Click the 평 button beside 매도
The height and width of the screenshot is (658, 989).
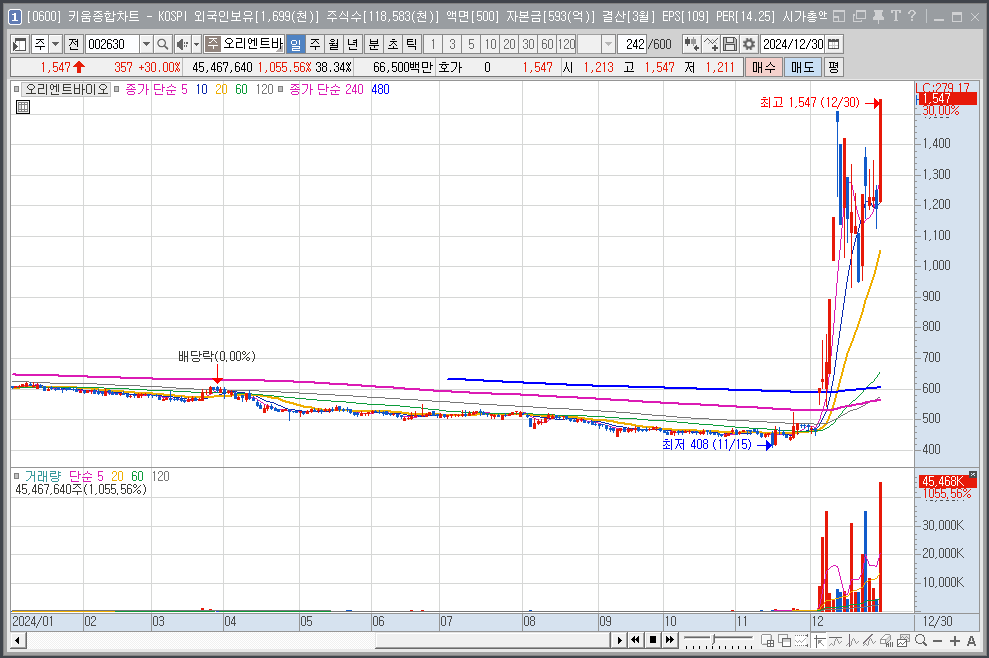[x=833, y=67]
